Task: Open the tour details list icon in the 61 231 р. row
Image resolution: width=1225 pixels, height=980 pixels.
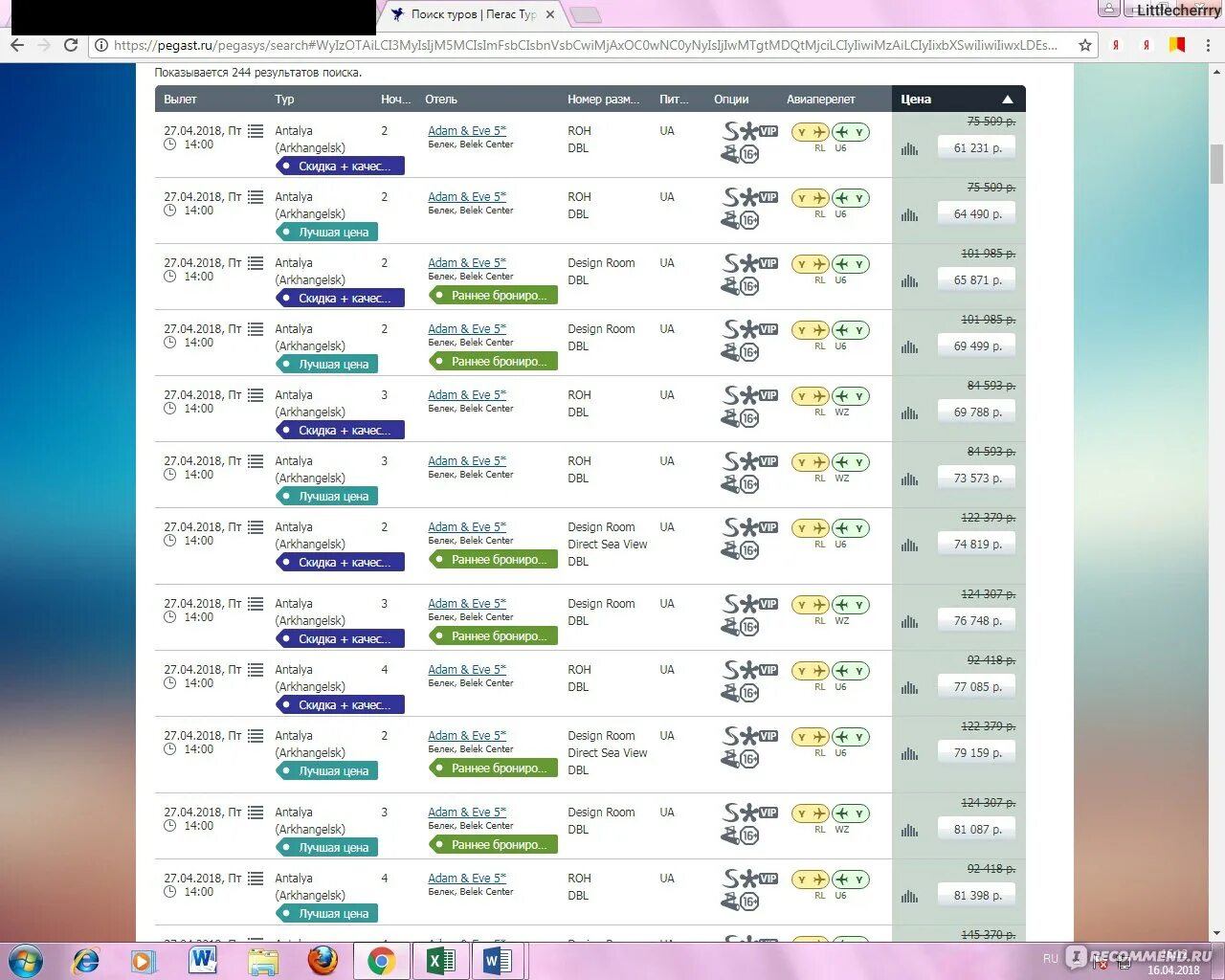Action: tap(256, 131)
